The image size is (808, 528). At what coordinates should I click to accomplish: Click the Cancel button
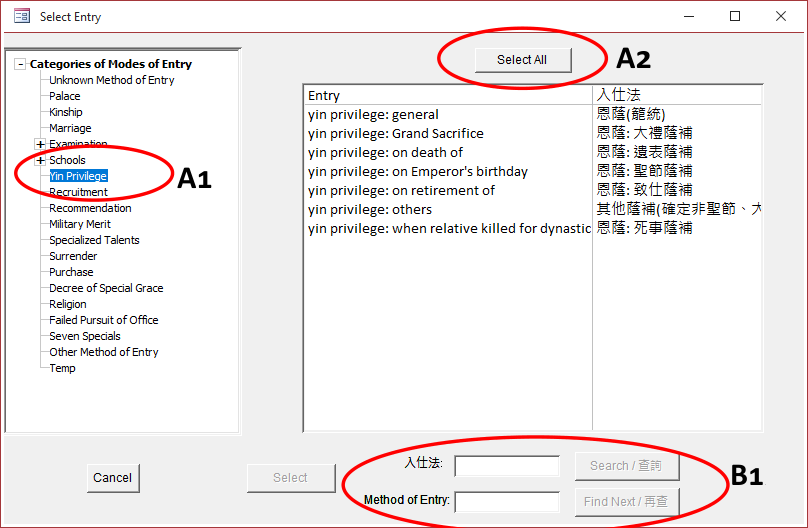[x=112, y=478]
